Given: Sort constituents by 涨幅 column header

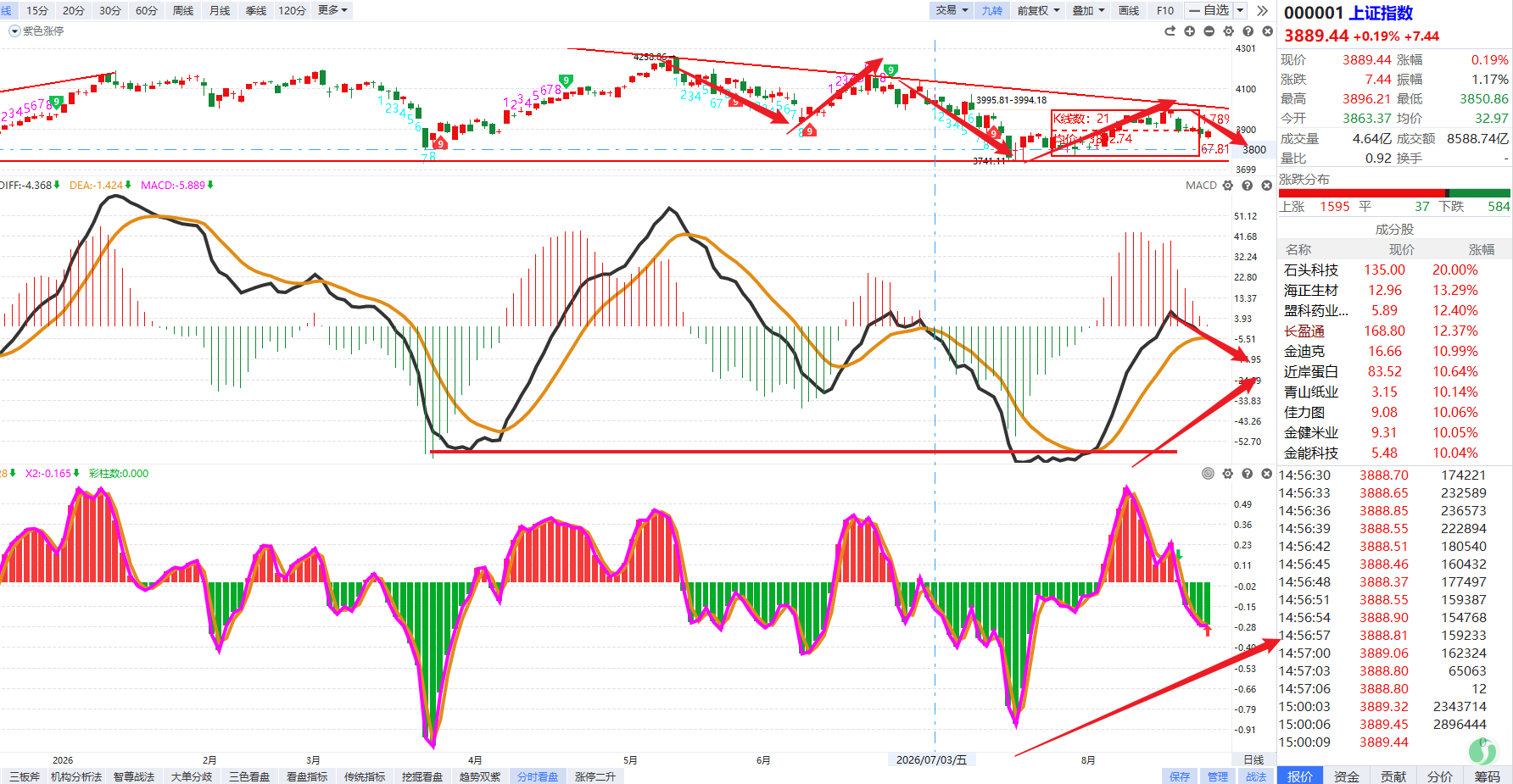Looking at the screenshot, I should pos(1482,249).
